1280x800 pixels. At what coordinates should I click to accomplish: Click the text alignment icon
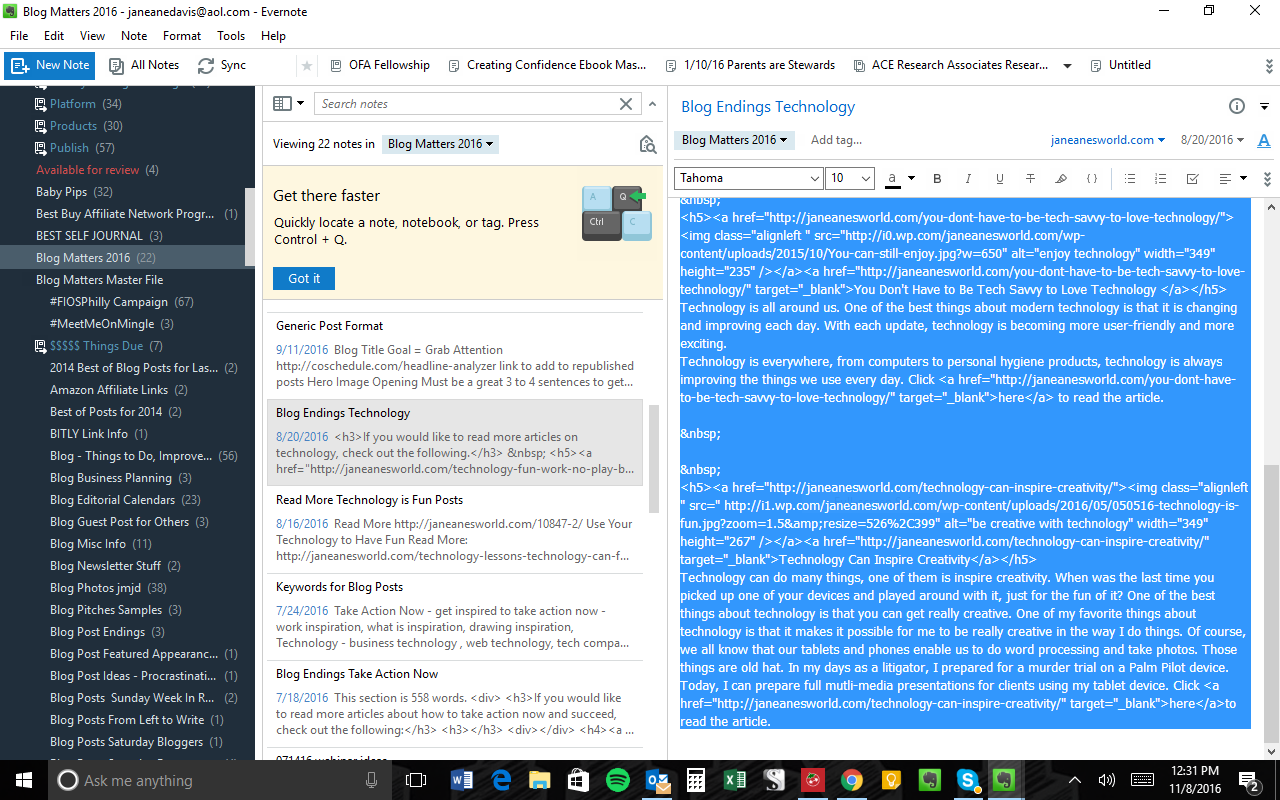click(1226, 179)
